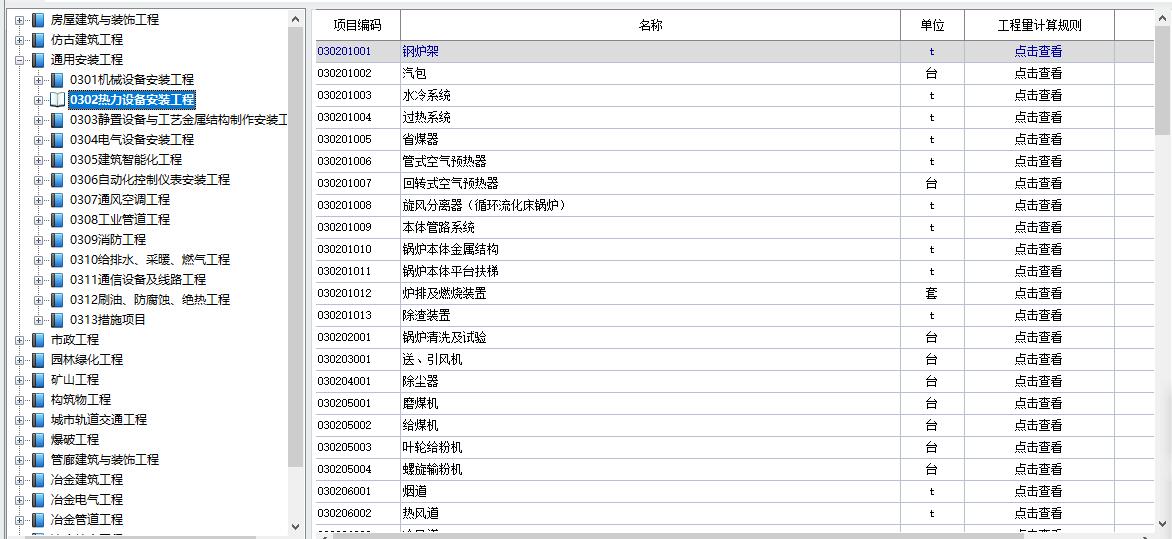This screenshot has width=1172, height=539.
Task: Click the book icon next to 房屋建筑与装饰工程
Action: point(38,20)
